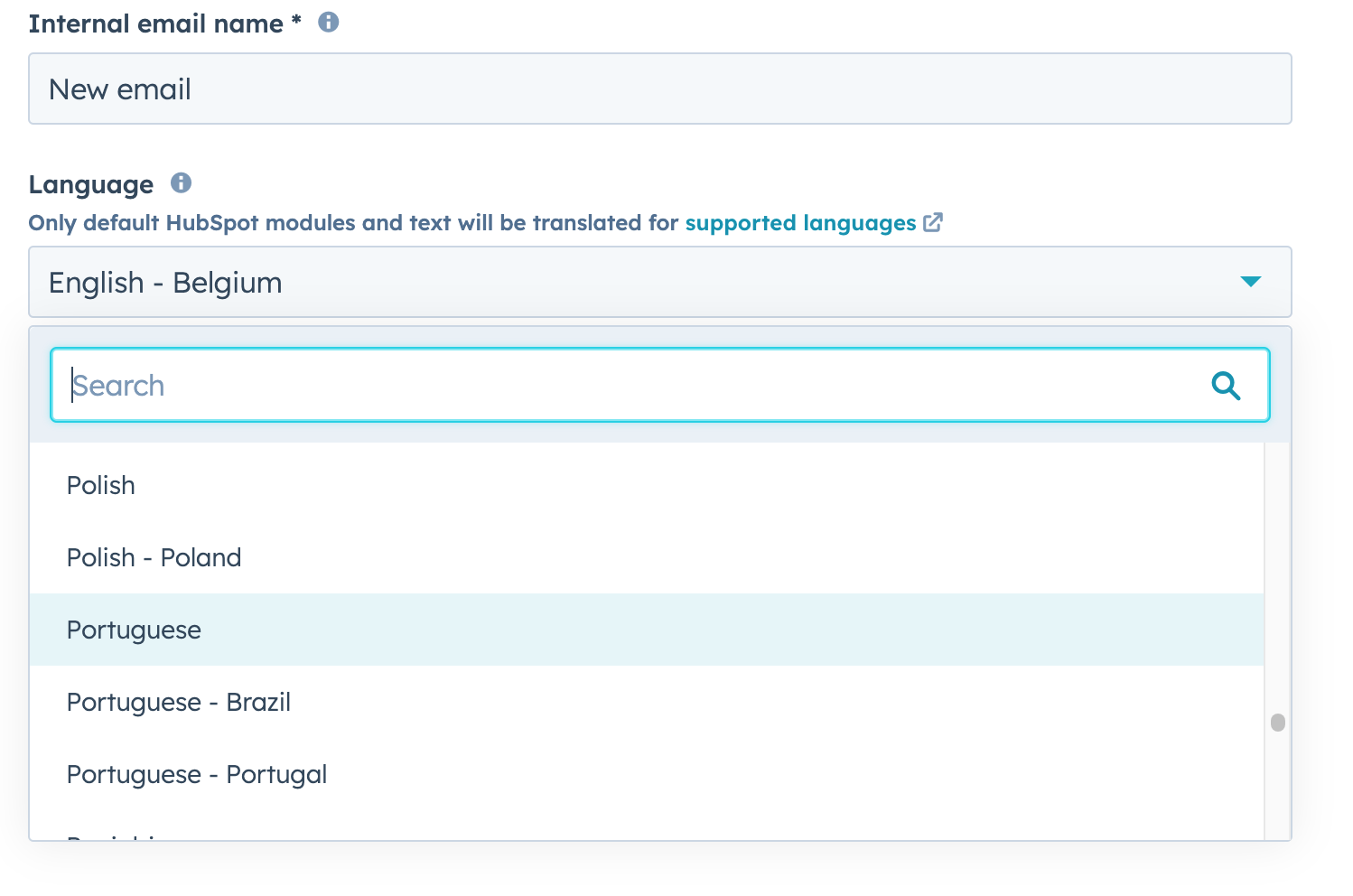The width and height of the screenshot is (1353, 896).
Task: Select Polish from the language list
Action: click(x=101, y=485)
